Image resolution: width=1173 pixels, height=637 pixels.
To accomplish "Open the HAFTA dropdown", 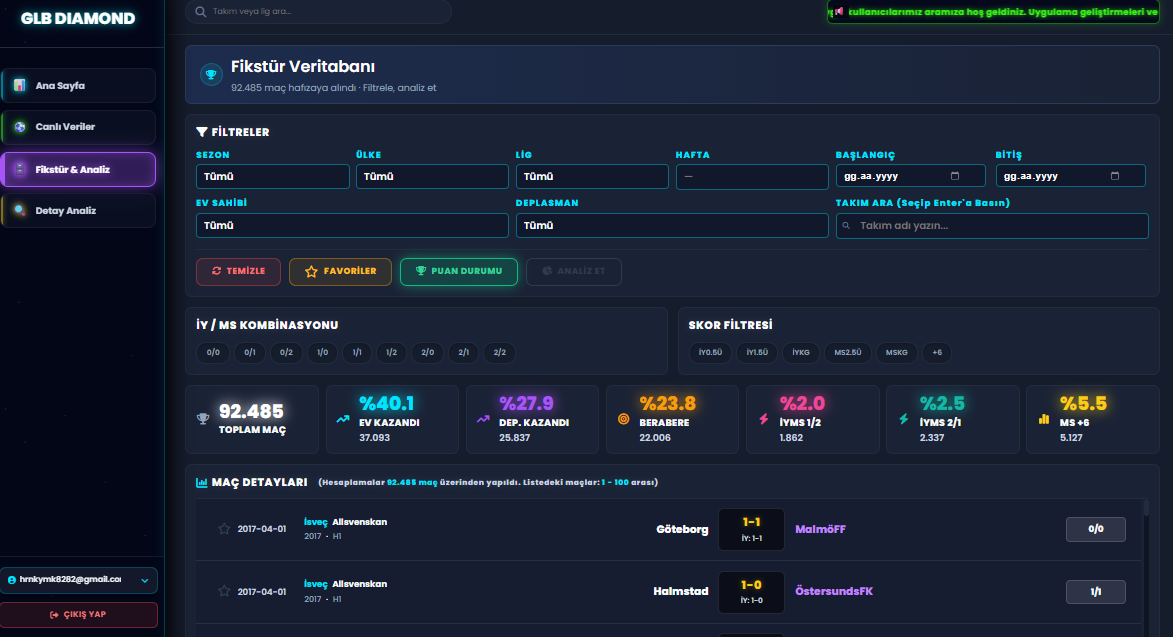I will click(x=752, y=176).
